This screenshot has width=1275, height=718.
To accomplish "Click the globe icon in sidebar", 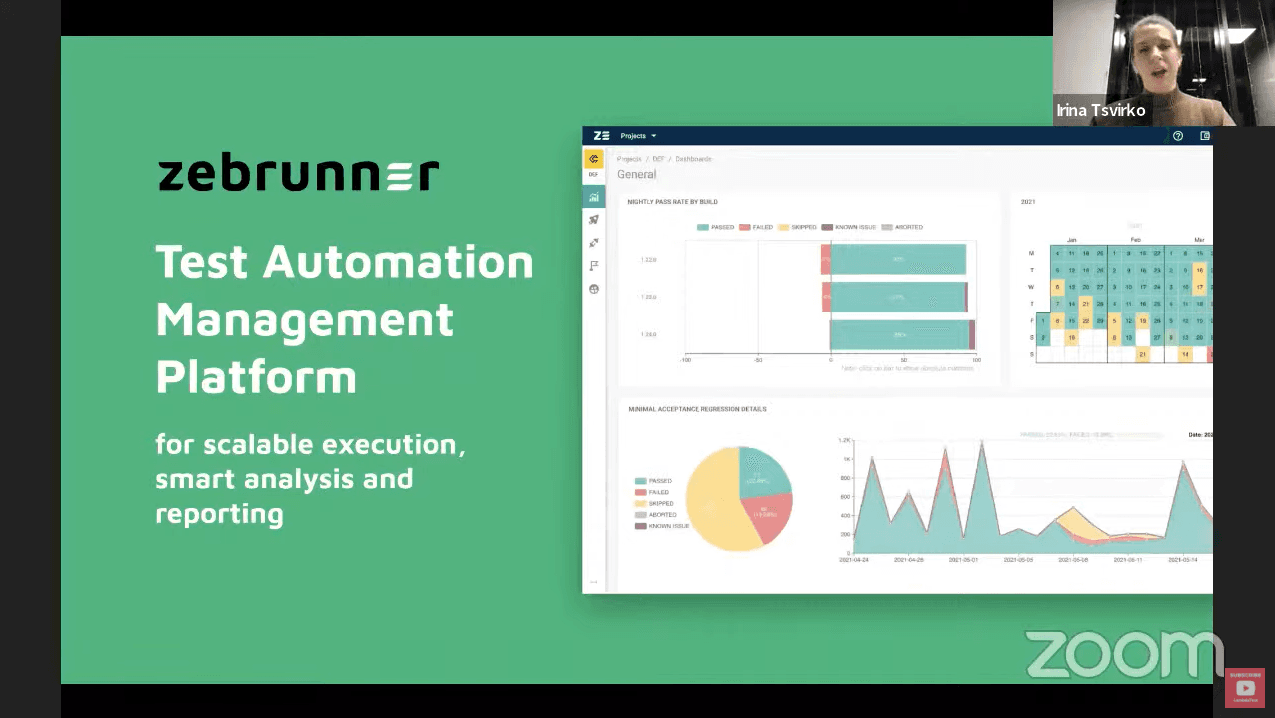I will [x=593, y=289].
